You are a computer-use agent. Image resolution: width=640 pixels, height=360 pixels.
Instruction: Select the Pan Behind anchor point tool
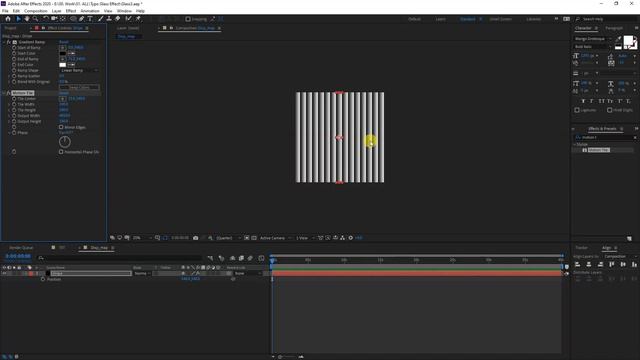coord(63,19)
